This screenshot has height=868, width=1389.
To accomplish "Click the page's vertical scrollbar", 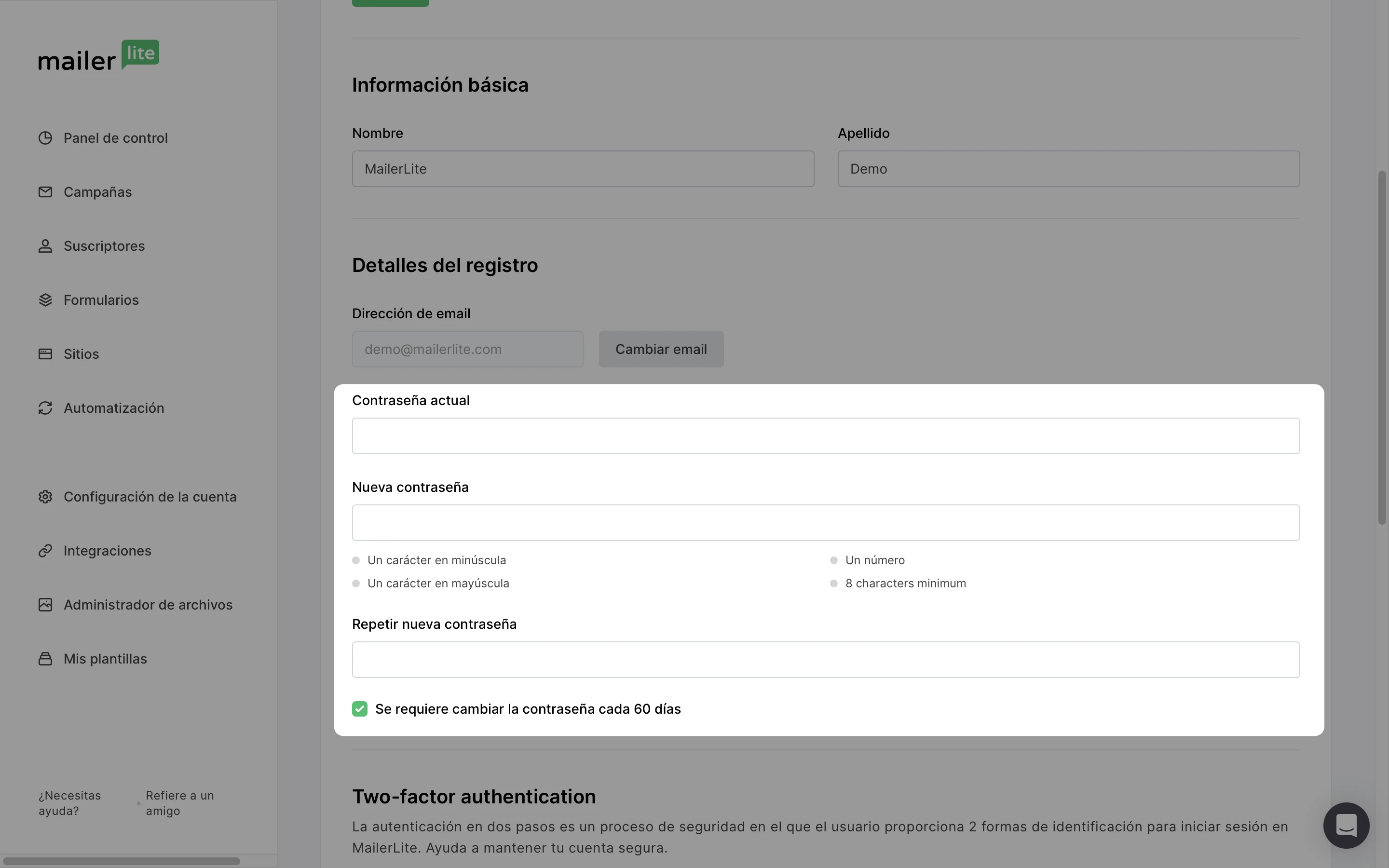I will (1382, 347).
